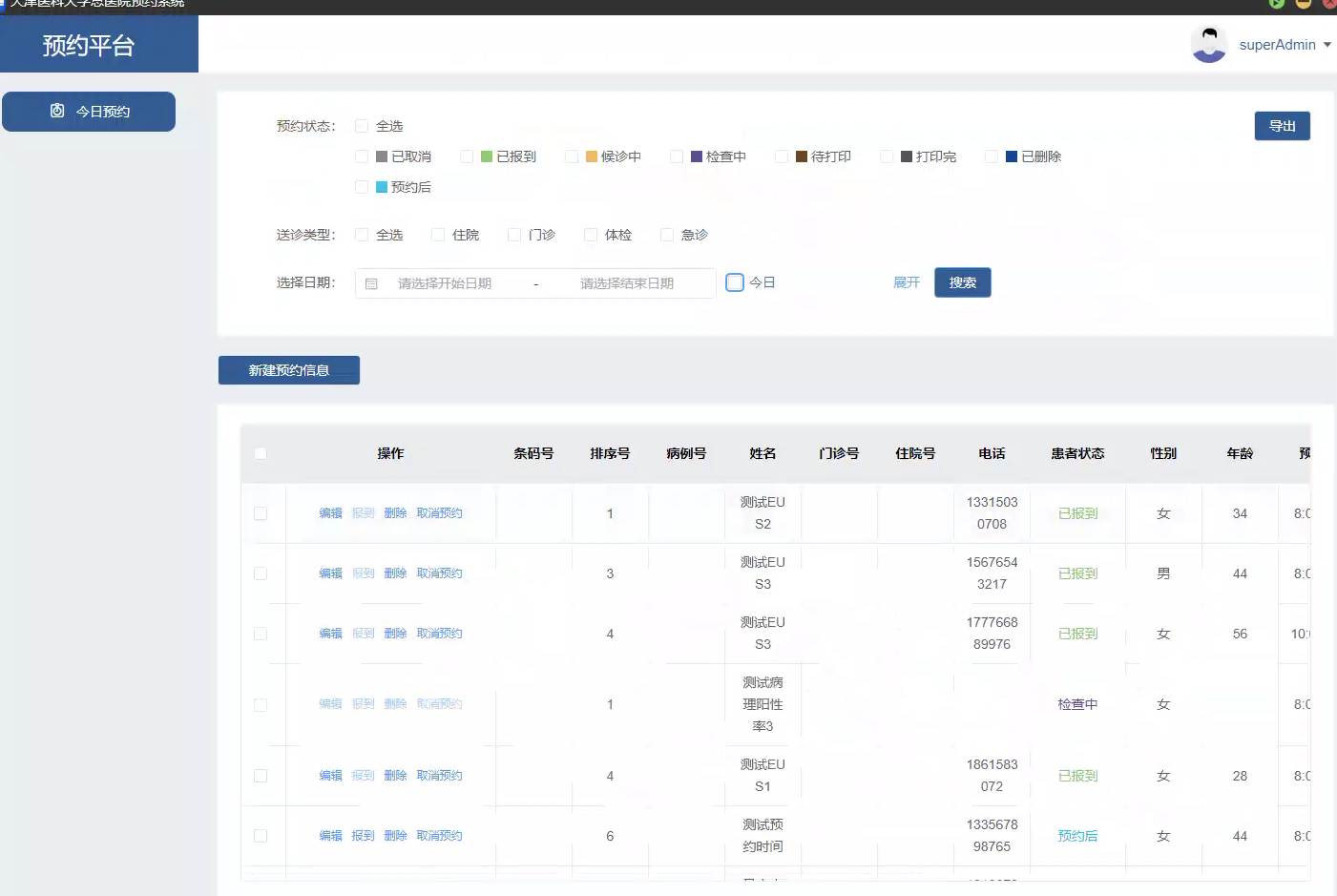Click the green 已报到 color swatch

coord(487,156)
